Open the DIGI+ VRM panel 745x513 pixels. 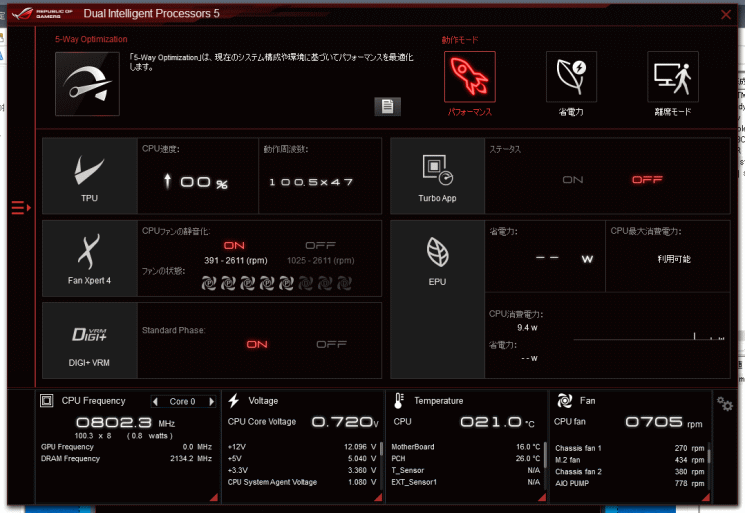[90, 341]
